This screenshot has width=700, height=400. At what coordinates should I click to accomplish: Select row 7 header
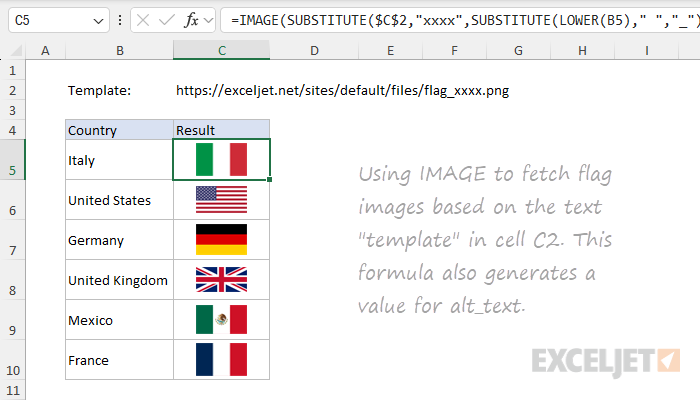pos(12,240)
